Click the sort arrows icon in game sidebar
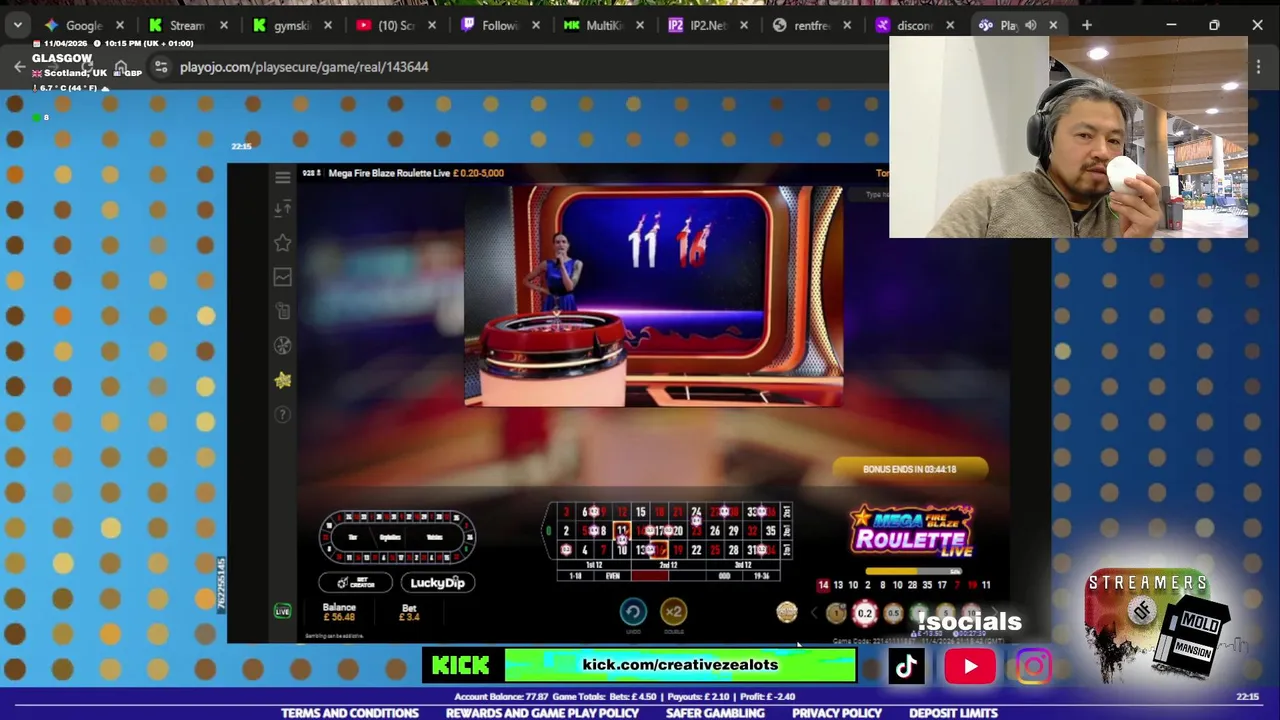Image resolution: width=1280 pixels, height=720 pixels. 282,208
